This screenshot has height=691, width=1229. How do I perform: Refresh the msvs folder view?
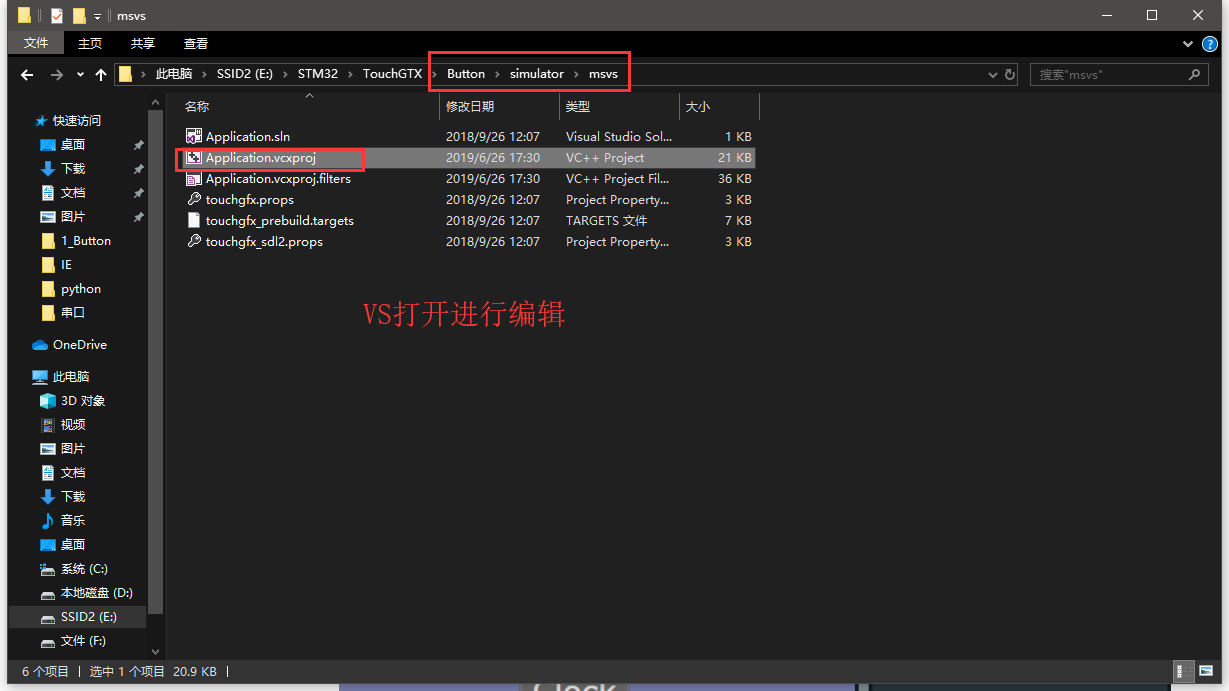[1010, 75]
